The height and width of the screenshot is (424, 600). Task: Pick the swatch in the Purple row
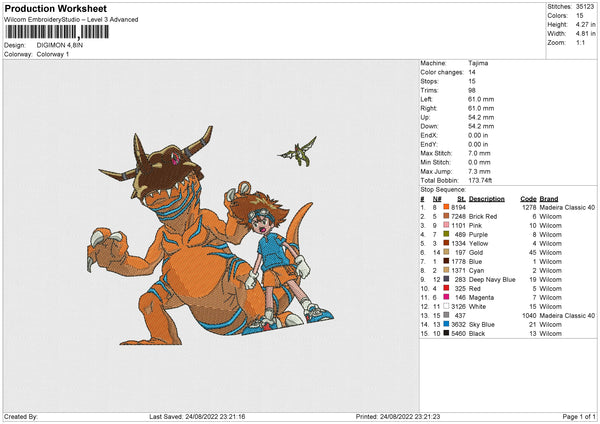(x=446, y=234)
